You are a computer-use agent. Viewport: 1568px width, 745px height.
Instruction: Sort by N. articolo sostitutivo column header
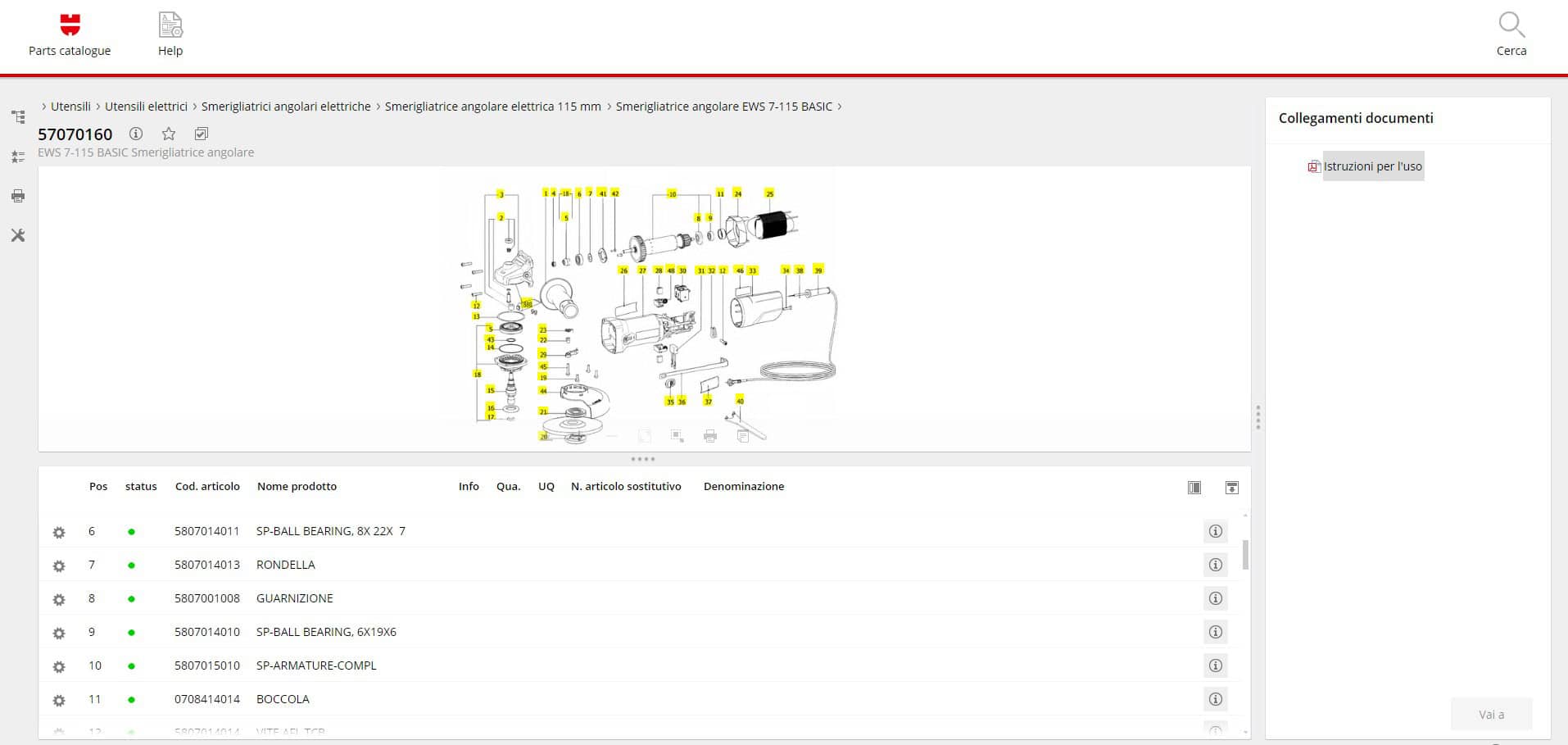pos(626,487)
